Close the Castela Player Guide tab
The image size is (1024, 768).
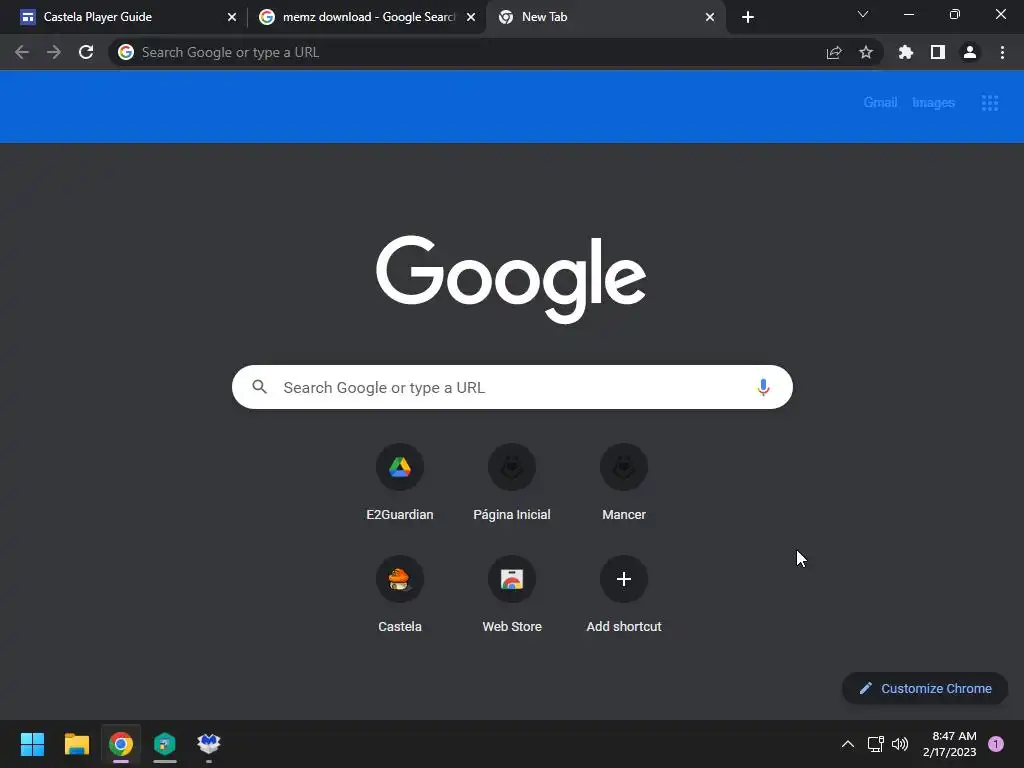pos(232,17)
